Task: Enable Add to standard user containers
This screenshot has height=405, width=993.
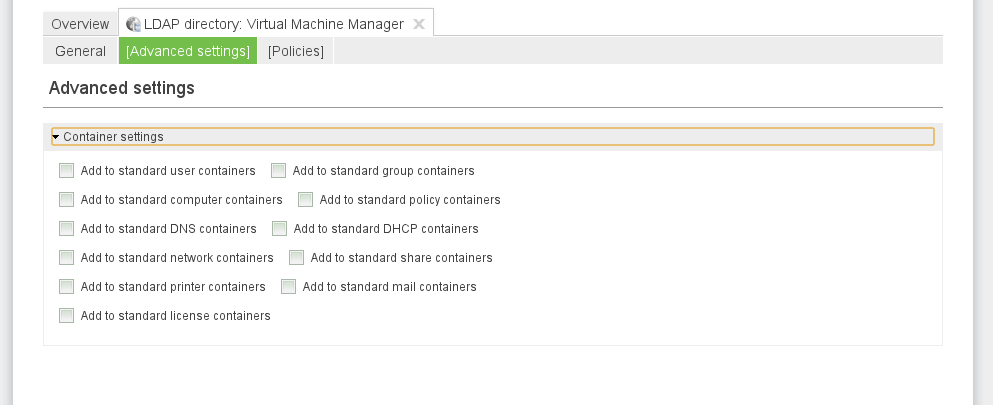Action: [x=67, y=171]
